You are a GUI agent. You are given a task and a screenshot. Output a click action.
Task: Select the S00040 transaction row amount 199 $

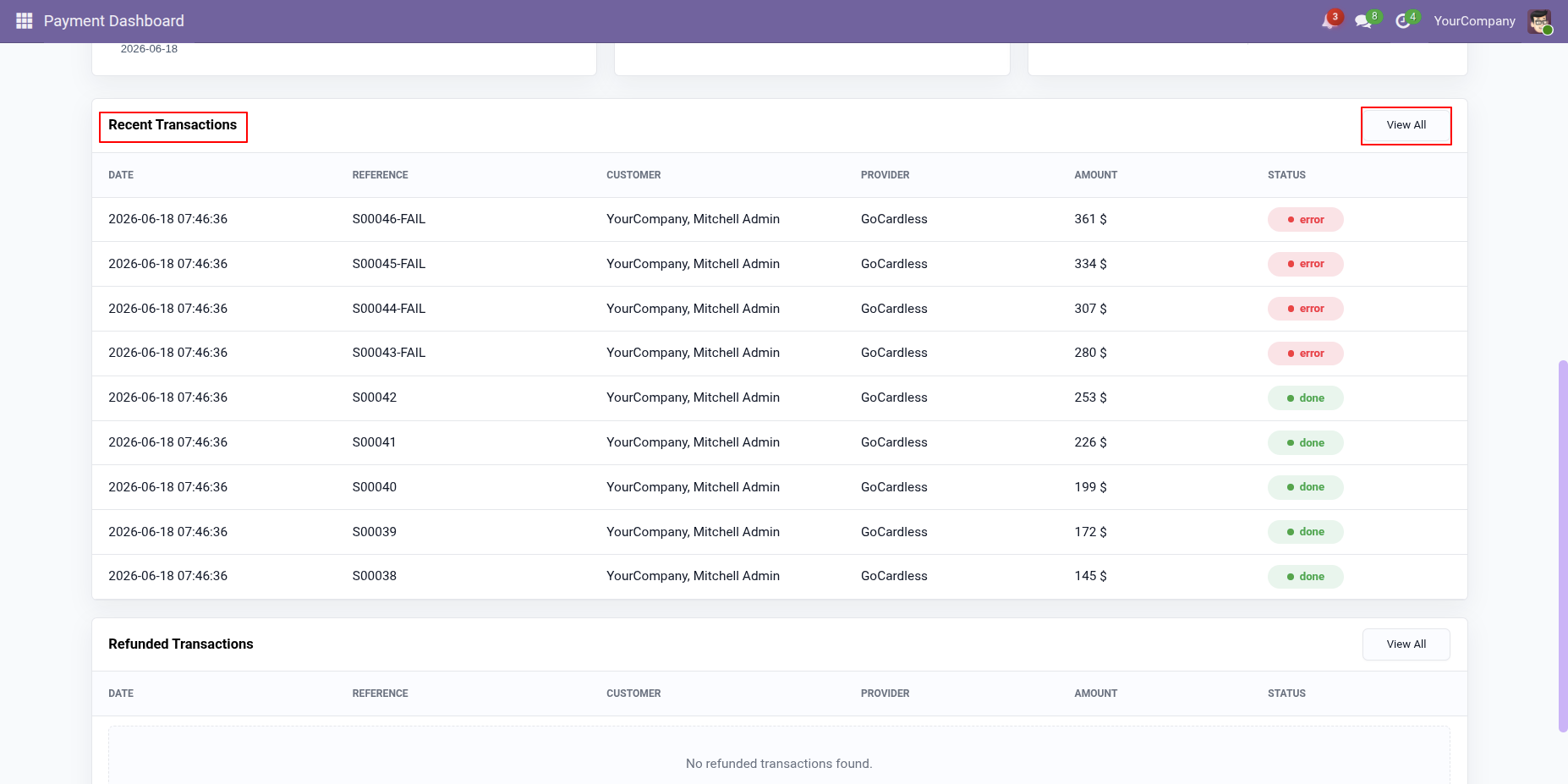click(1090, 487)
